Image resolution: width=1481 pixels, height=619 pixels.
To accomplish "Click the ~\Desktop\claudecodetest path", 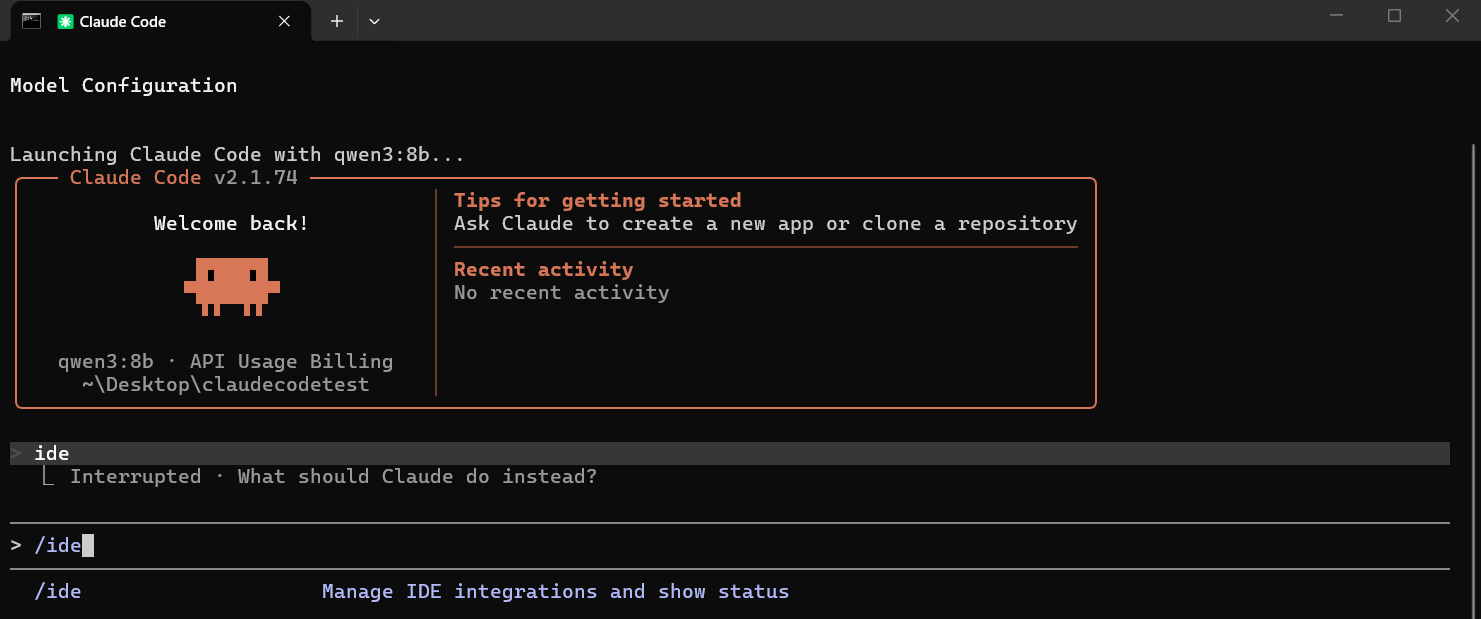I will 225,384.
